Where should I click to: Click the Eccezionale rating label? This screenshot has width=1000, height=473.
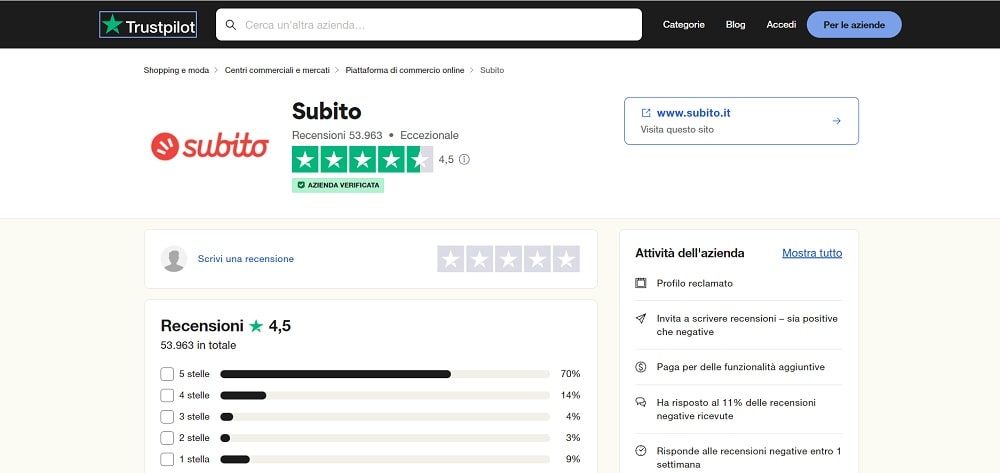click(429, 135)
